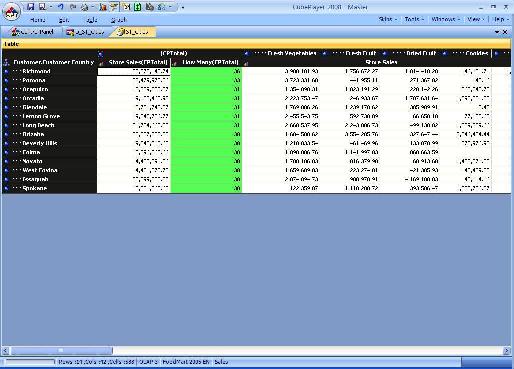Expand the Richmond row
This screenshot has width=514, height=369.
6,71
